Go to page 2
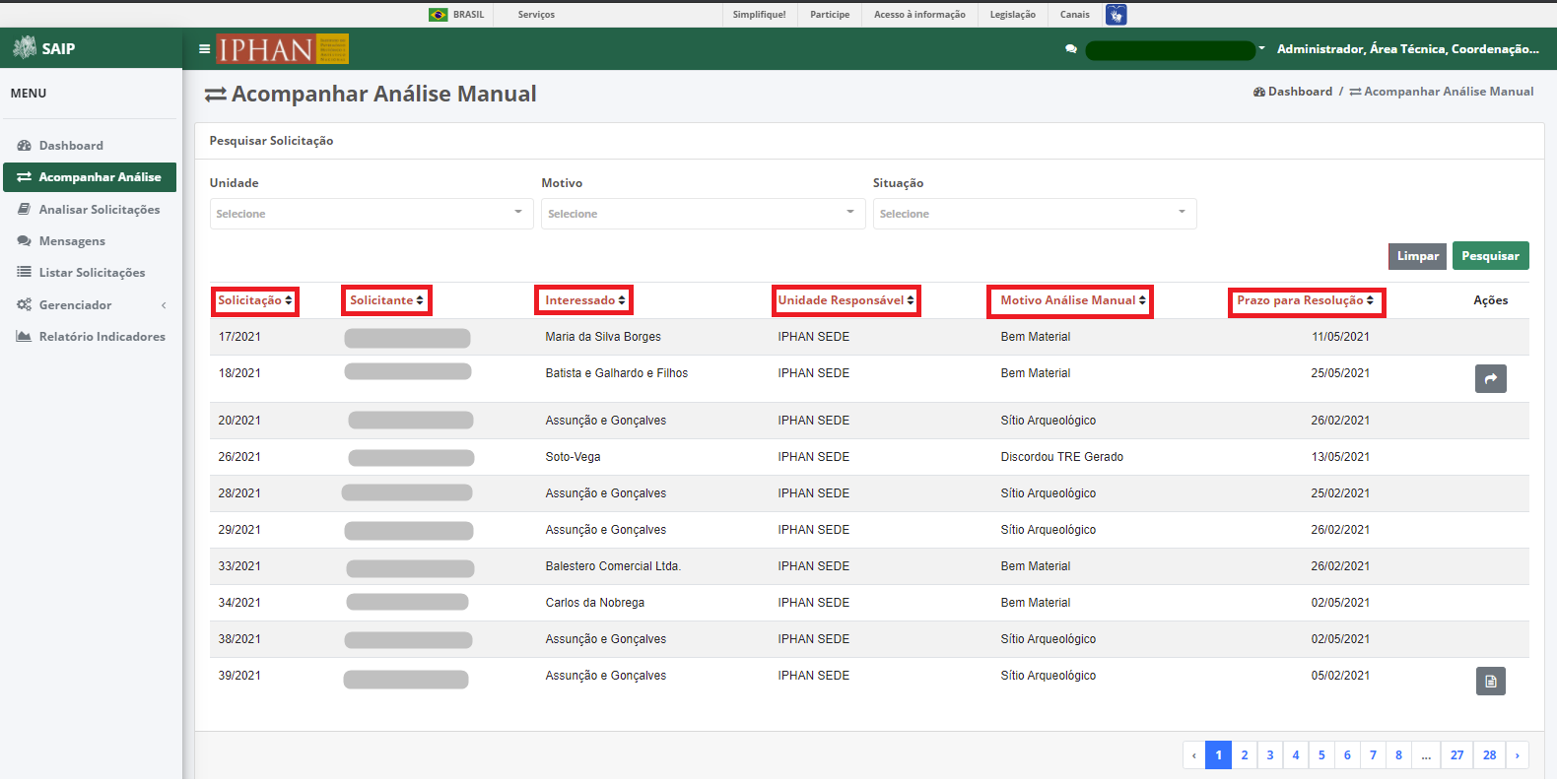 pos(1245,755)
